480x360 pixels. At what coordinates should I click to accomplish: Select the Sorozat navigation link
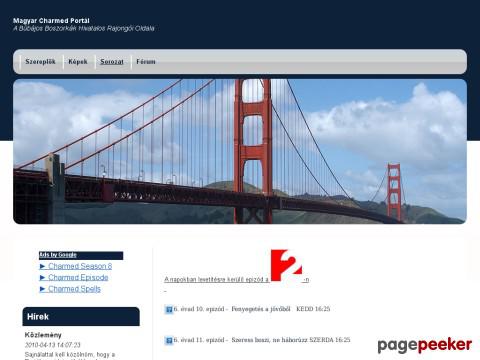[x=112, y=62]
